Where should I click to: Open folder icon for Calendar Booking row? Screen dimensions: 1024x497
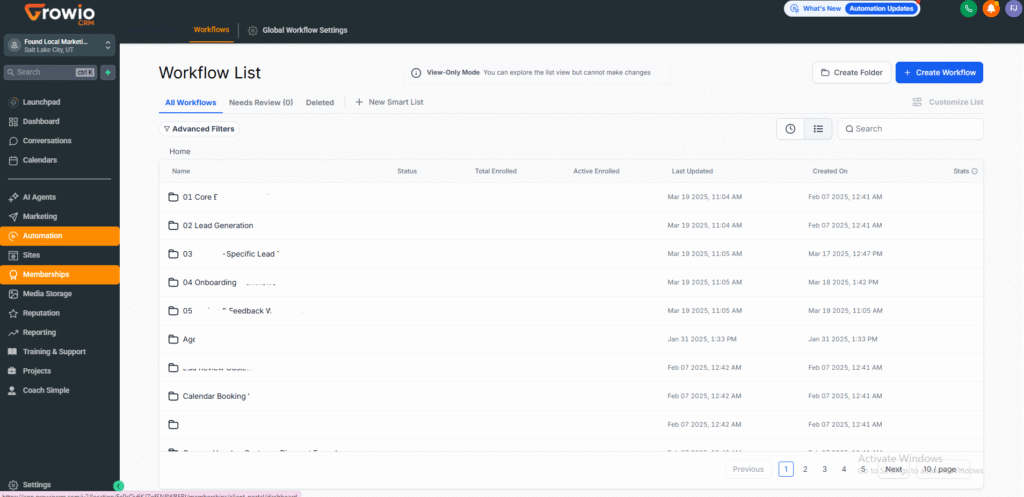tap(173, 396)
